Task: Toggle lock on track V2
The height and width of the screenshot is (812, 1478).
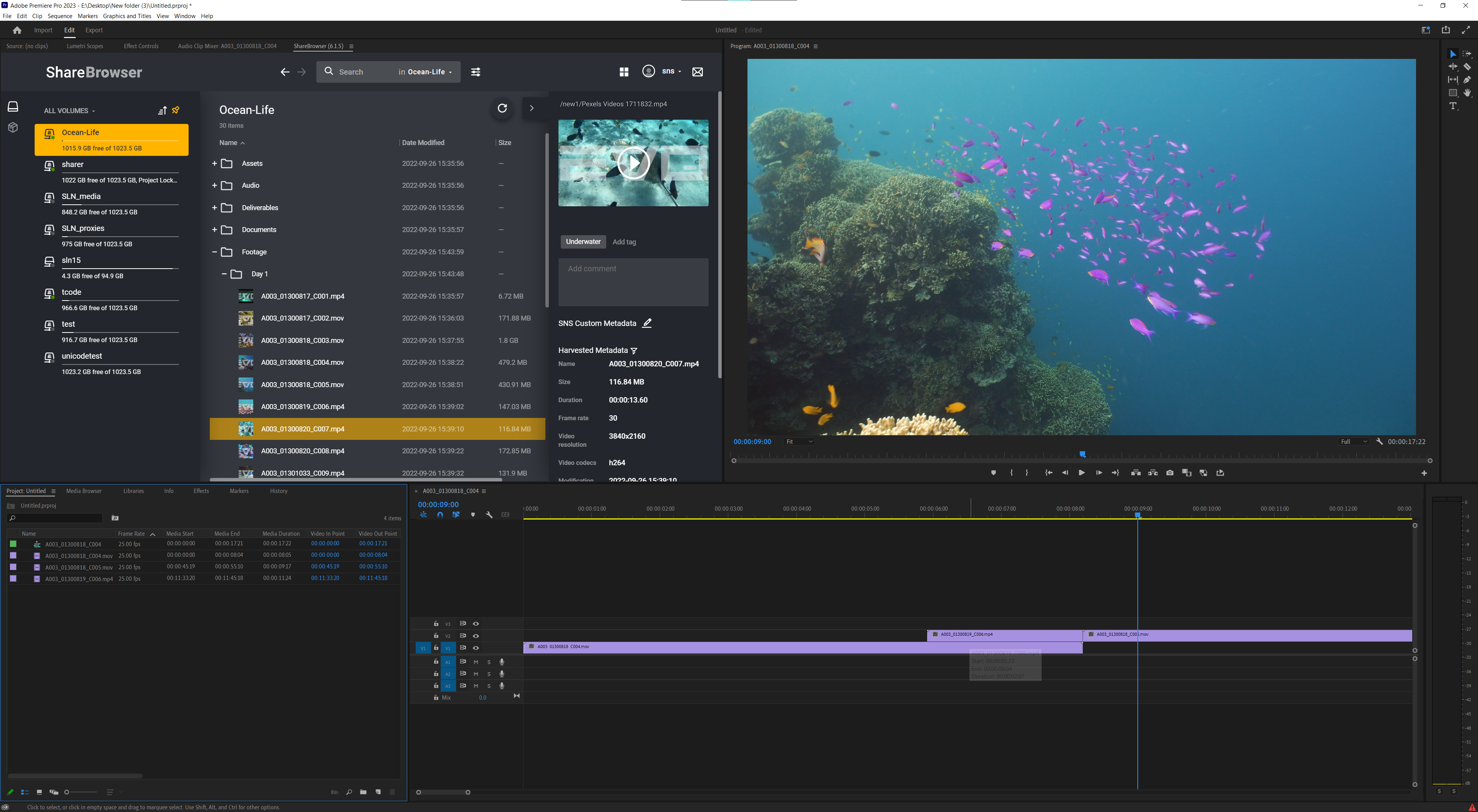Action: tap(436, 636)
